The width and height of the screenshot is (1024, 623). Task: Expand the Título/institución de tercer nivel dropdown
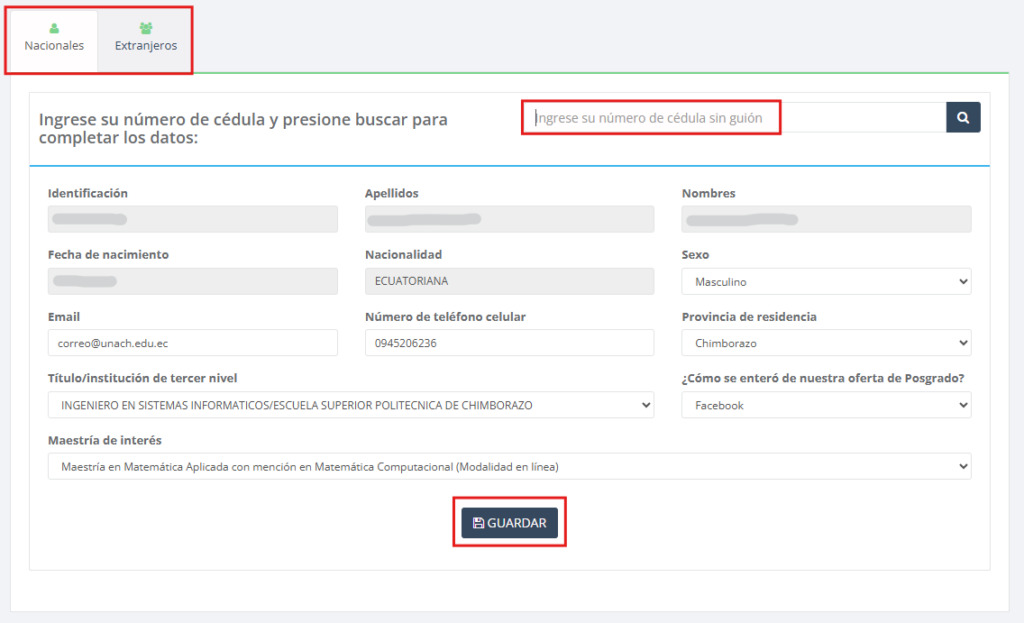(350, 405)
